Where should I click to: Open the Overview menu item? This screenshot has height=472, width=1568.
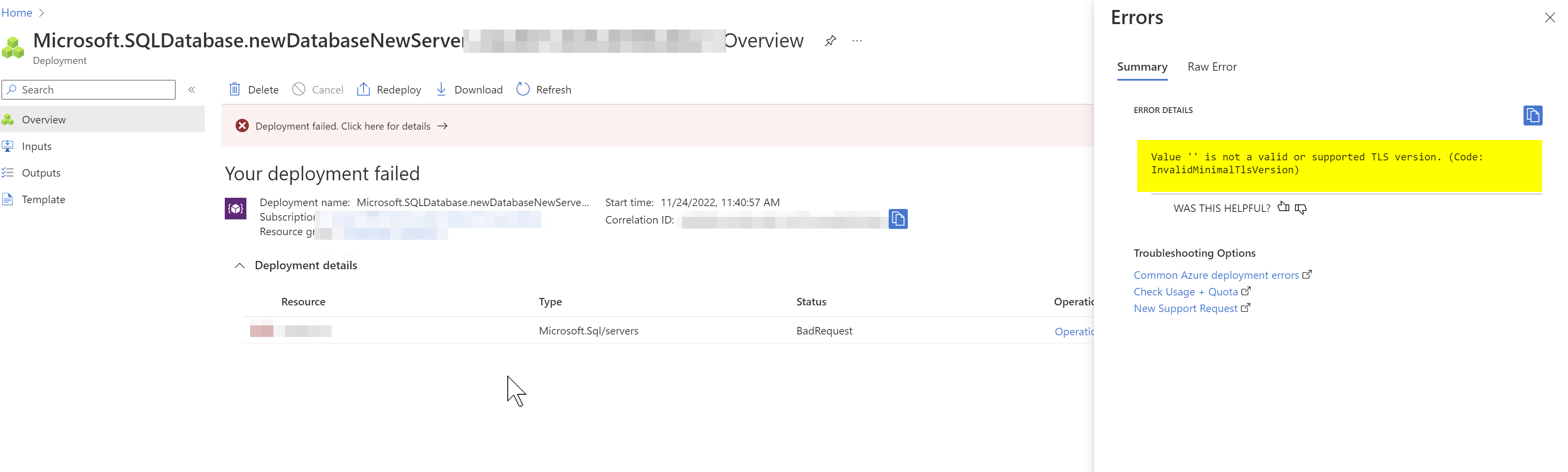tap(102, 119)
